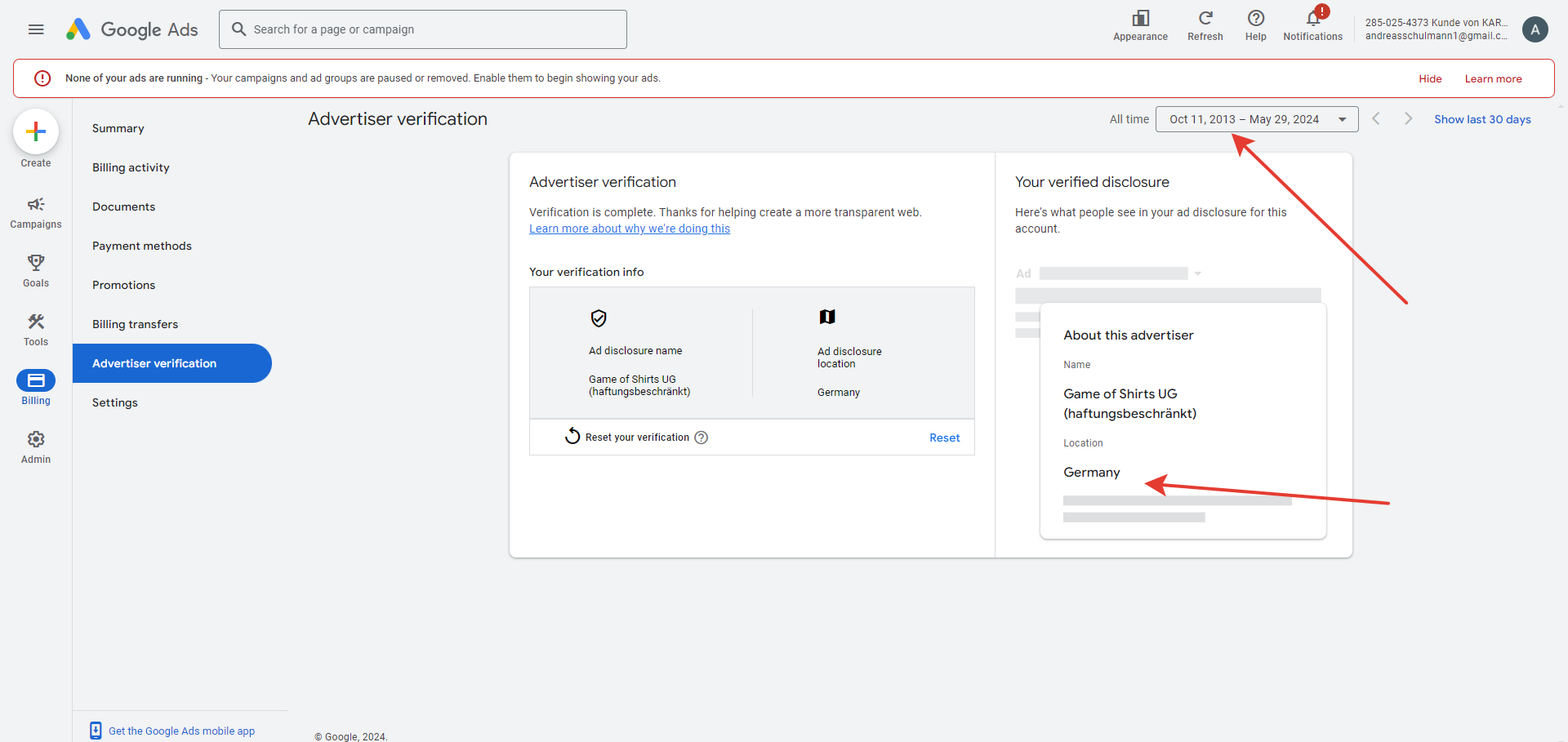This screenshot has width=1568, height=742.
Task: Click the Google Ads logo
Action: coord(132,29)
